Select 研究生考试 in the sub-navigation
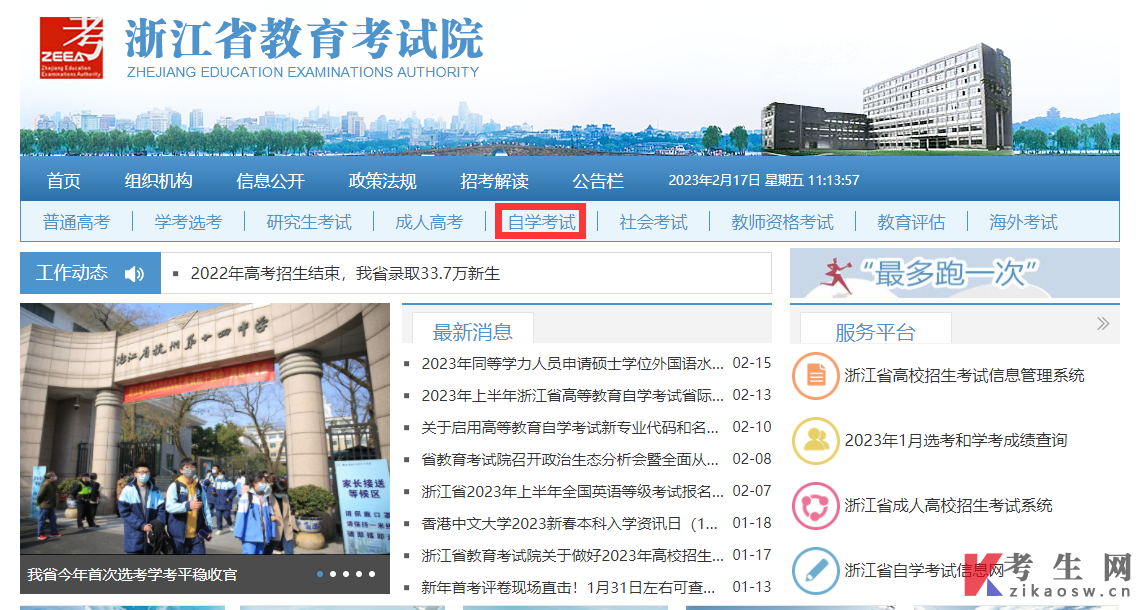 [x=308, y=222]
